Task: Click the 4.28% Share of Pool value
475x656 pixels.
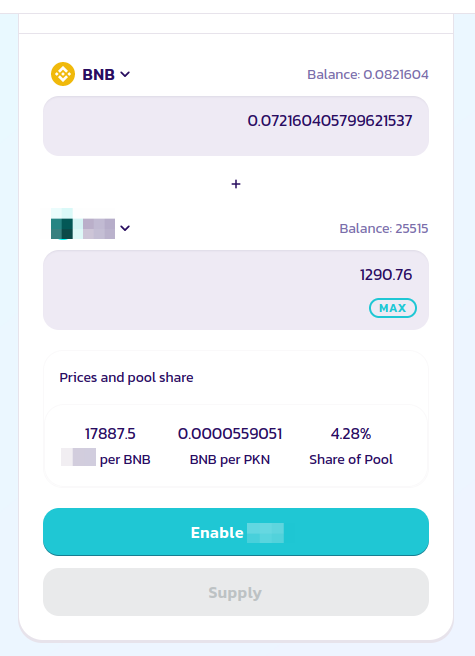Action: (351, 434)
